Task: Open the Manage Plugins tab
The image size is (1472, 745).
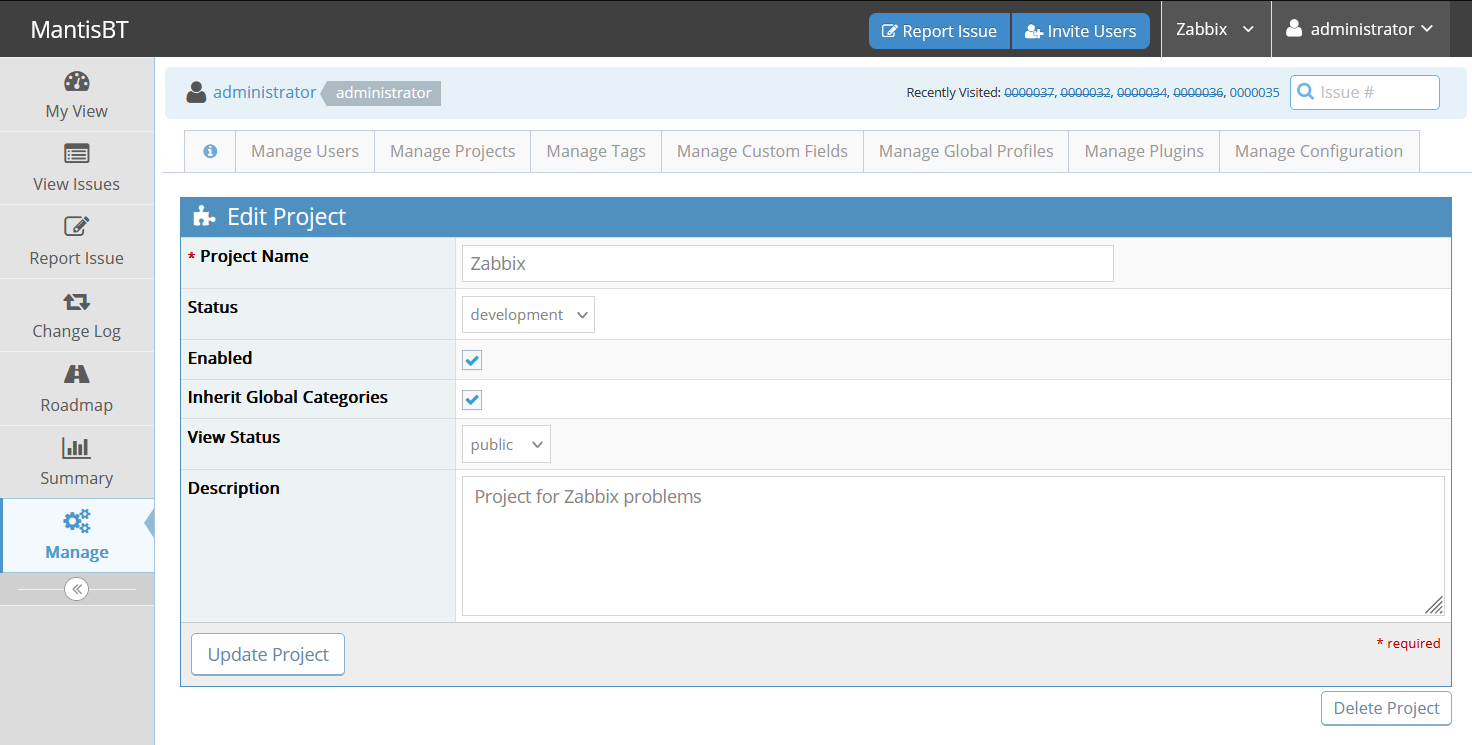Action: tap(1144, 151)
